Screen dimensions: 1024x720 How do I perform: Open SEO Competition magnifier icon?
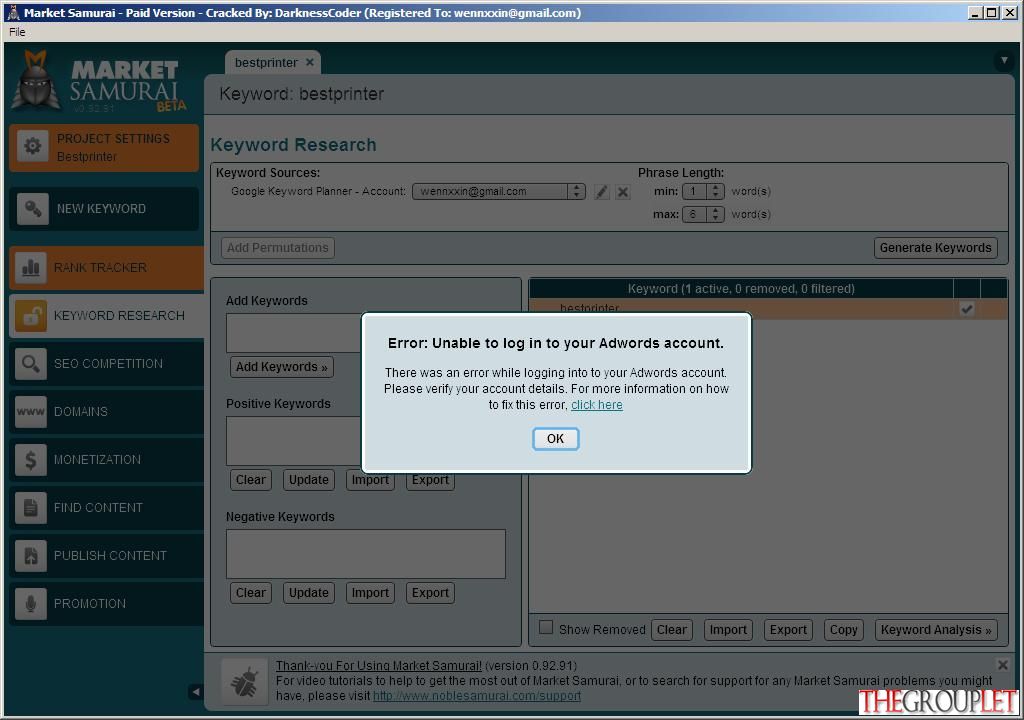[x=31, y=364]
